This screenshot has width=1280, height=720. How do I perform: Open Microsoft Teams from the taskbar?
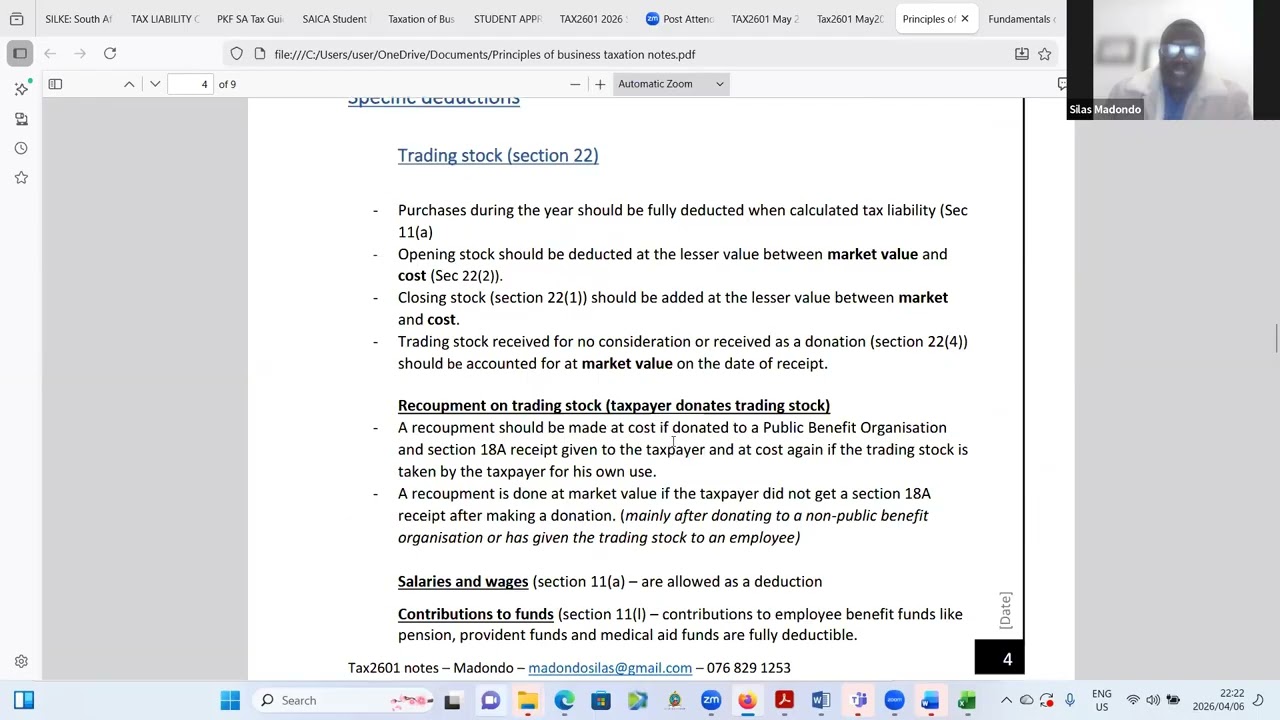click(858, 700)
